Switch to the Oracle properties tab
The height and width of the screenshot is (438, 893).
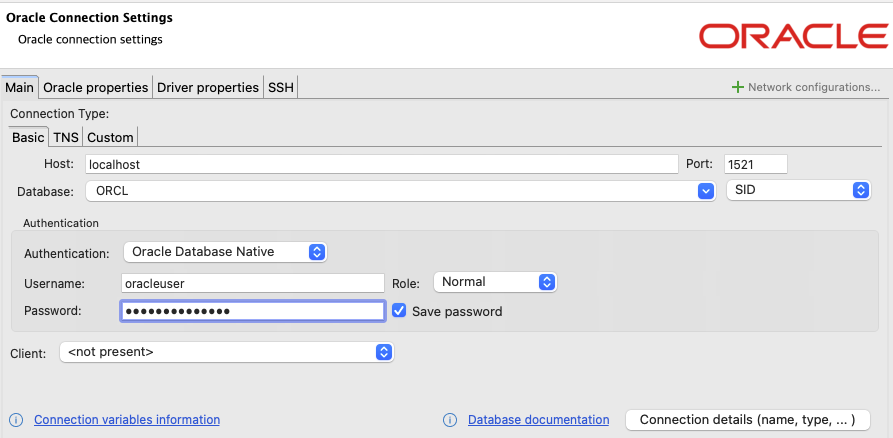(96, 88)
